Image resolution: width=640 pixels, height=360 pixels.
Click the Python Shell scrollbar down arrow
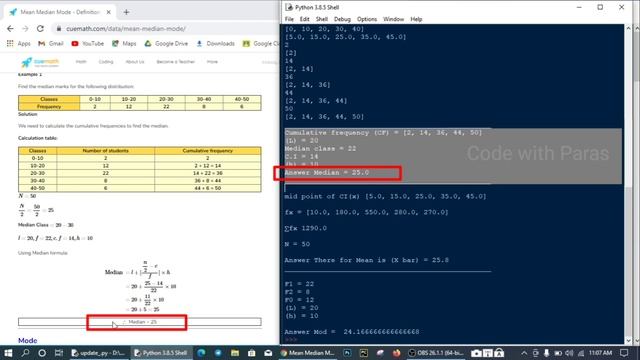(628, 340)
